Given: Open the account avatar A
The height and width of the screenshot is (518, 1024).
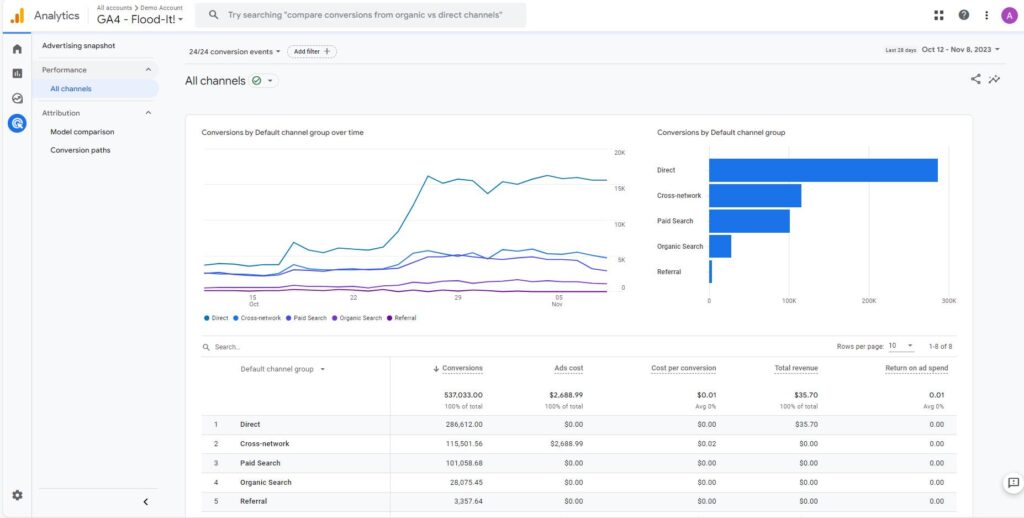Looking at the screenshot, I should [x=1009, y=15].
